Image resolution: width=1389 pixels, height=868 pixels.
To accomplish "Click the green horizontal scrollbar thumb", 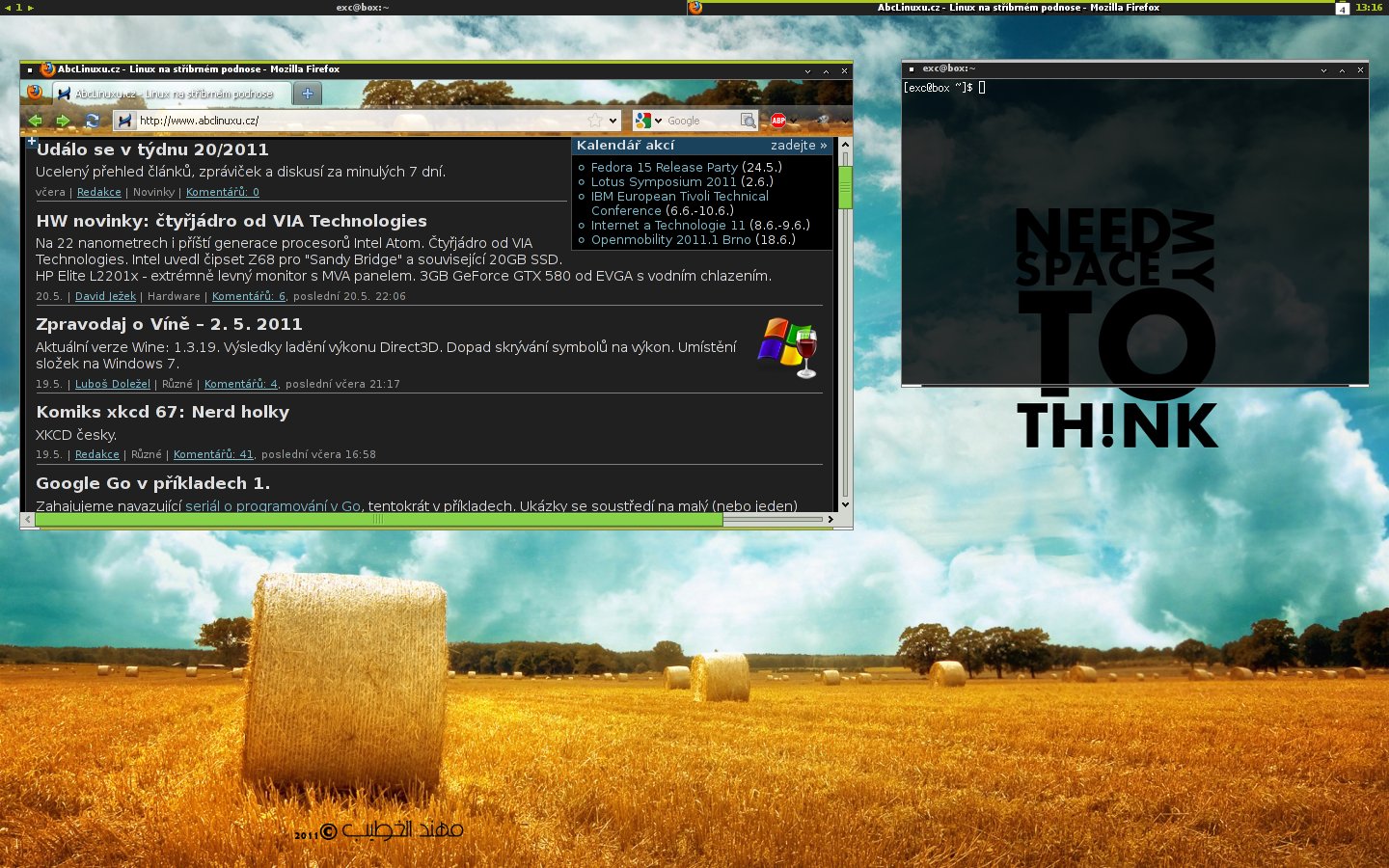I will (378, 519).
